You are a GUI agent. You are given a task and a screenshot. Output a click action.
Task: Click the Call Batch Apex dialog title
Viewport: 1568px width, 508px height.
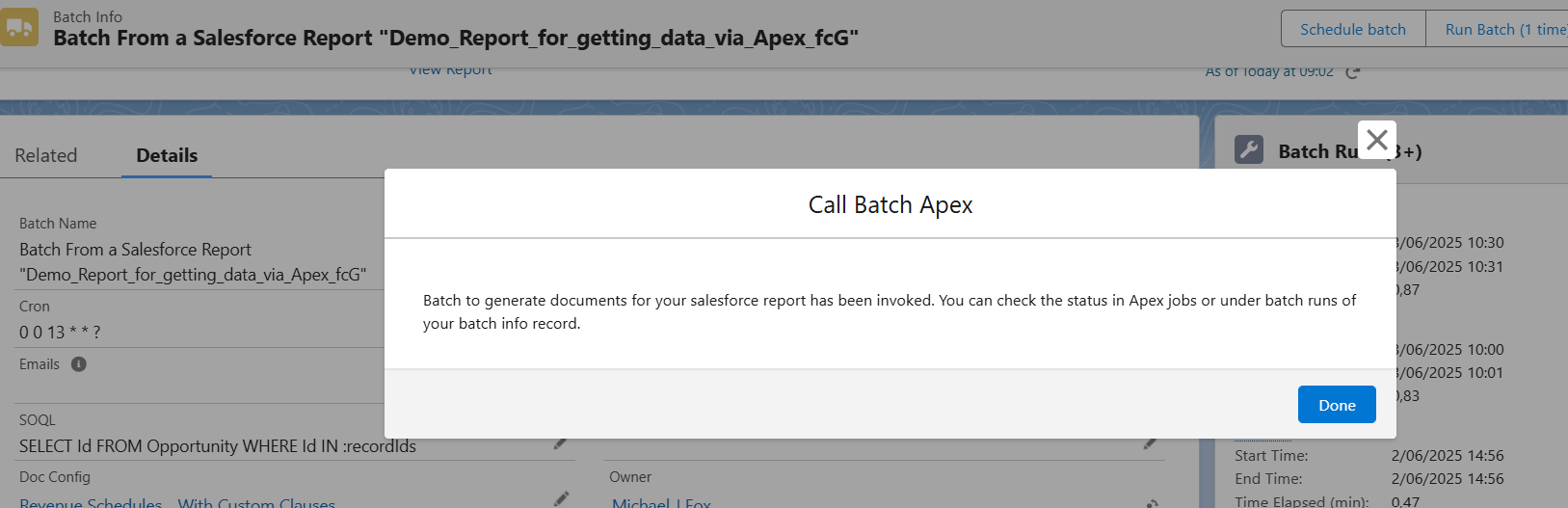pos(890,204)
